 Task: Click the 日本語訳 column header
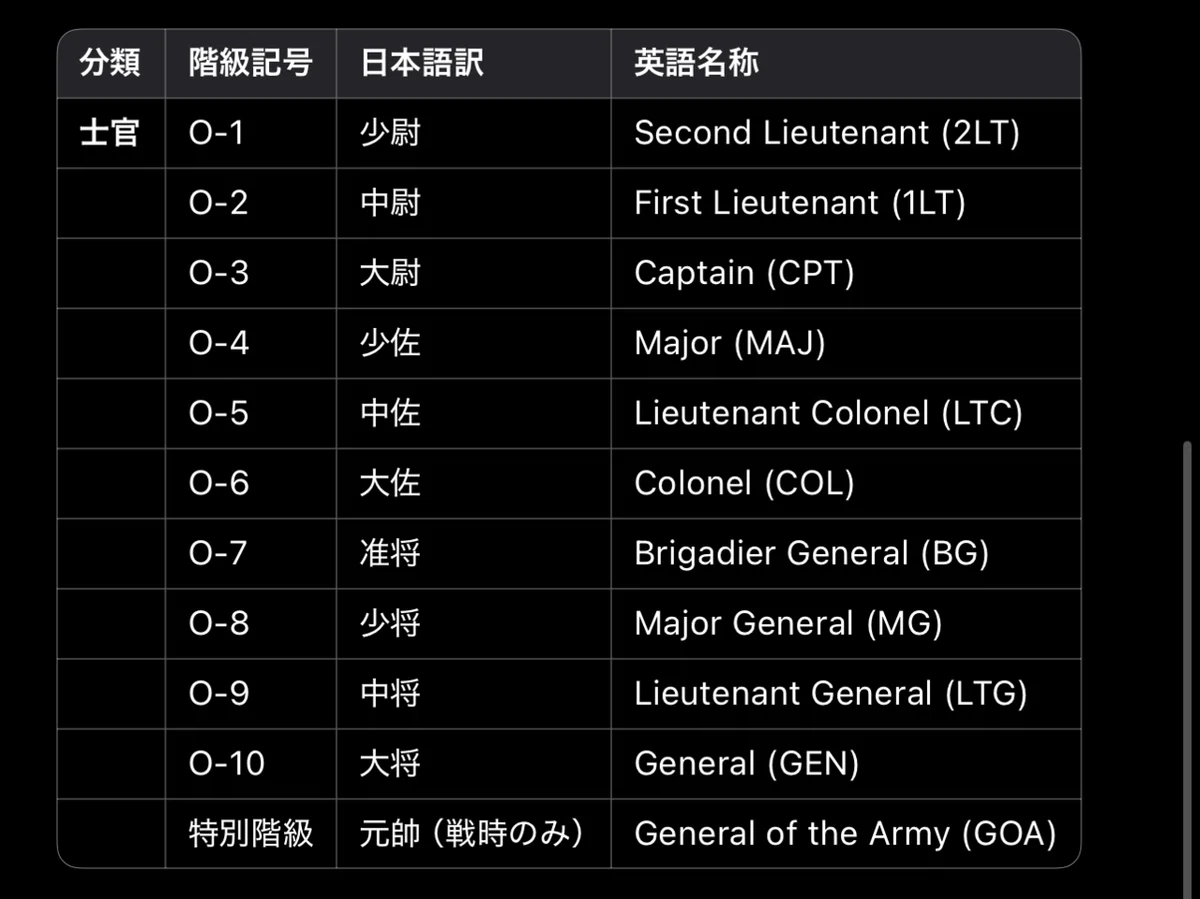474,64
